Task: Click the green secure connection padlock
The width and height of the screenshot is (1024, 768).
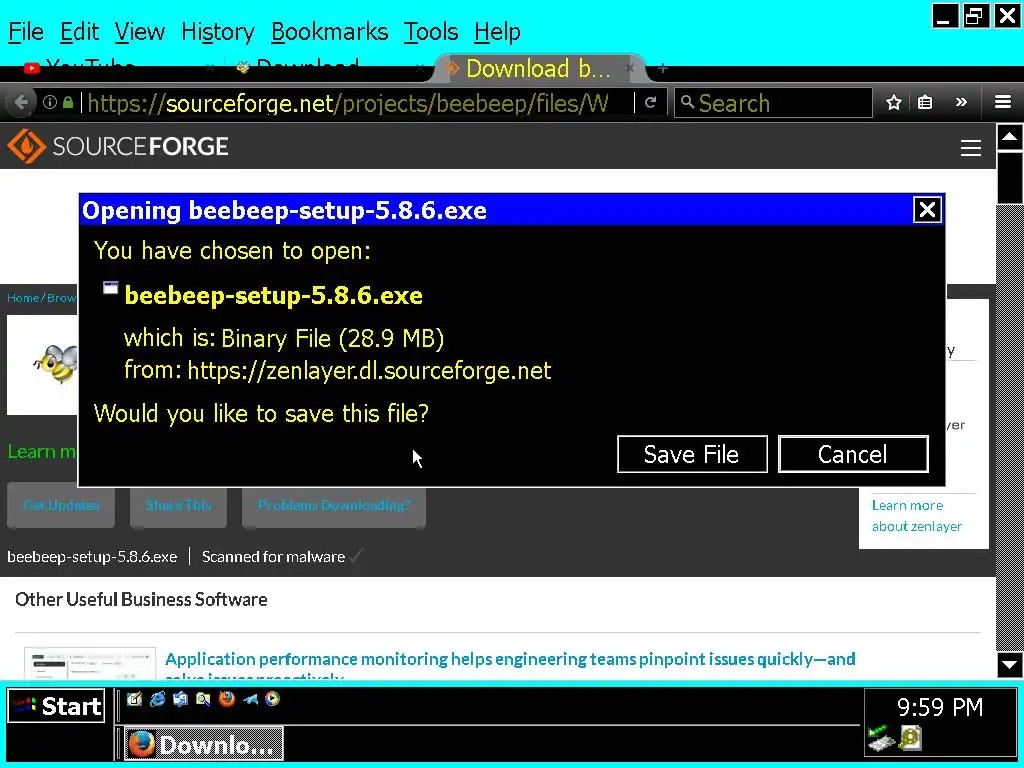Action: pos(68,103)
